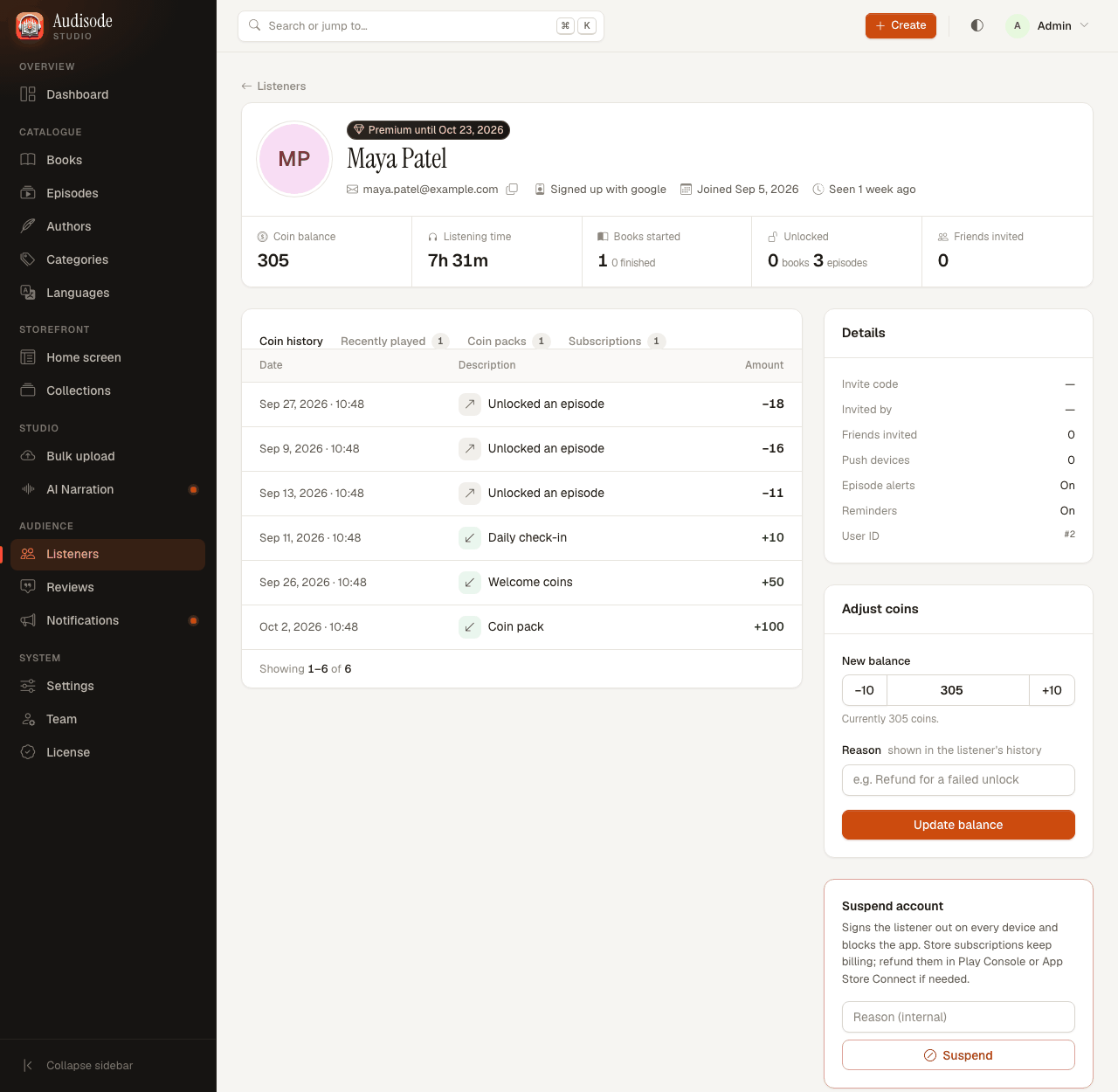Focus the Search or jump to field
The height and width of the screenshot is (1092, 1118).
tap(421, 25)
